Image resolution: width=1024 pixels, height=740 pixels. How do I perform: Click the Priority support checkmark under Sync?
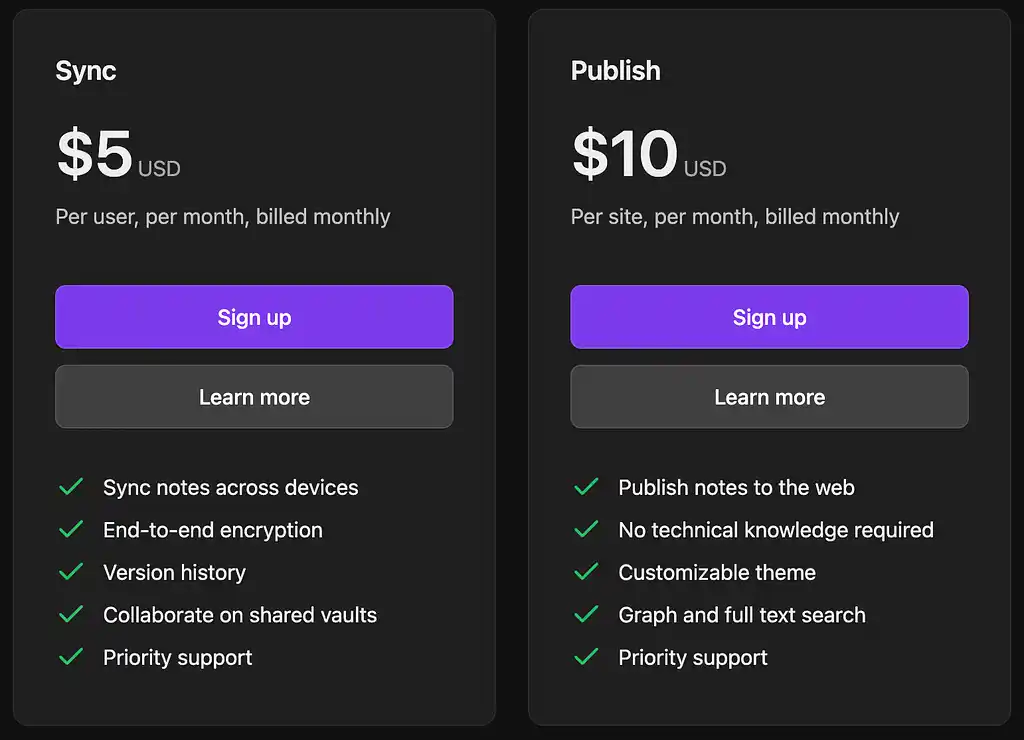71,657
